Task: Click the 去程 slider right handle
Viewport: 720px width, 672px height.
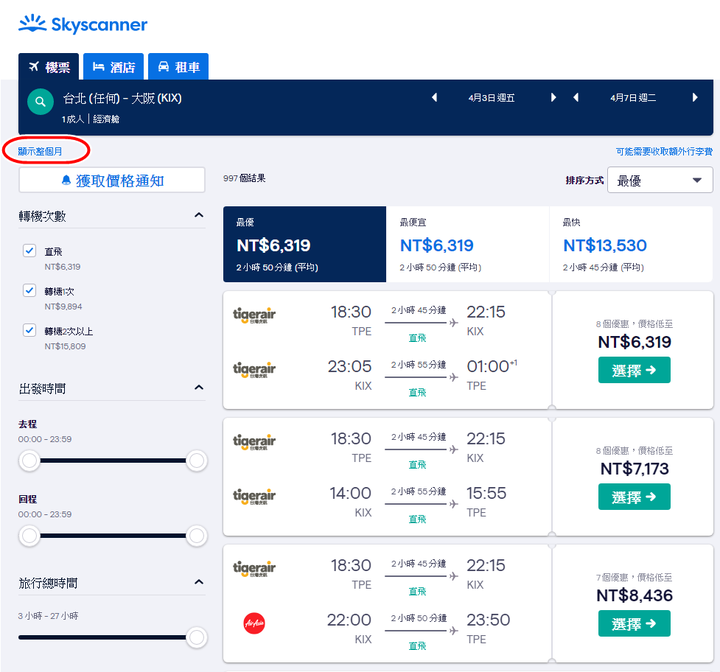Action: tap(197, 460)
